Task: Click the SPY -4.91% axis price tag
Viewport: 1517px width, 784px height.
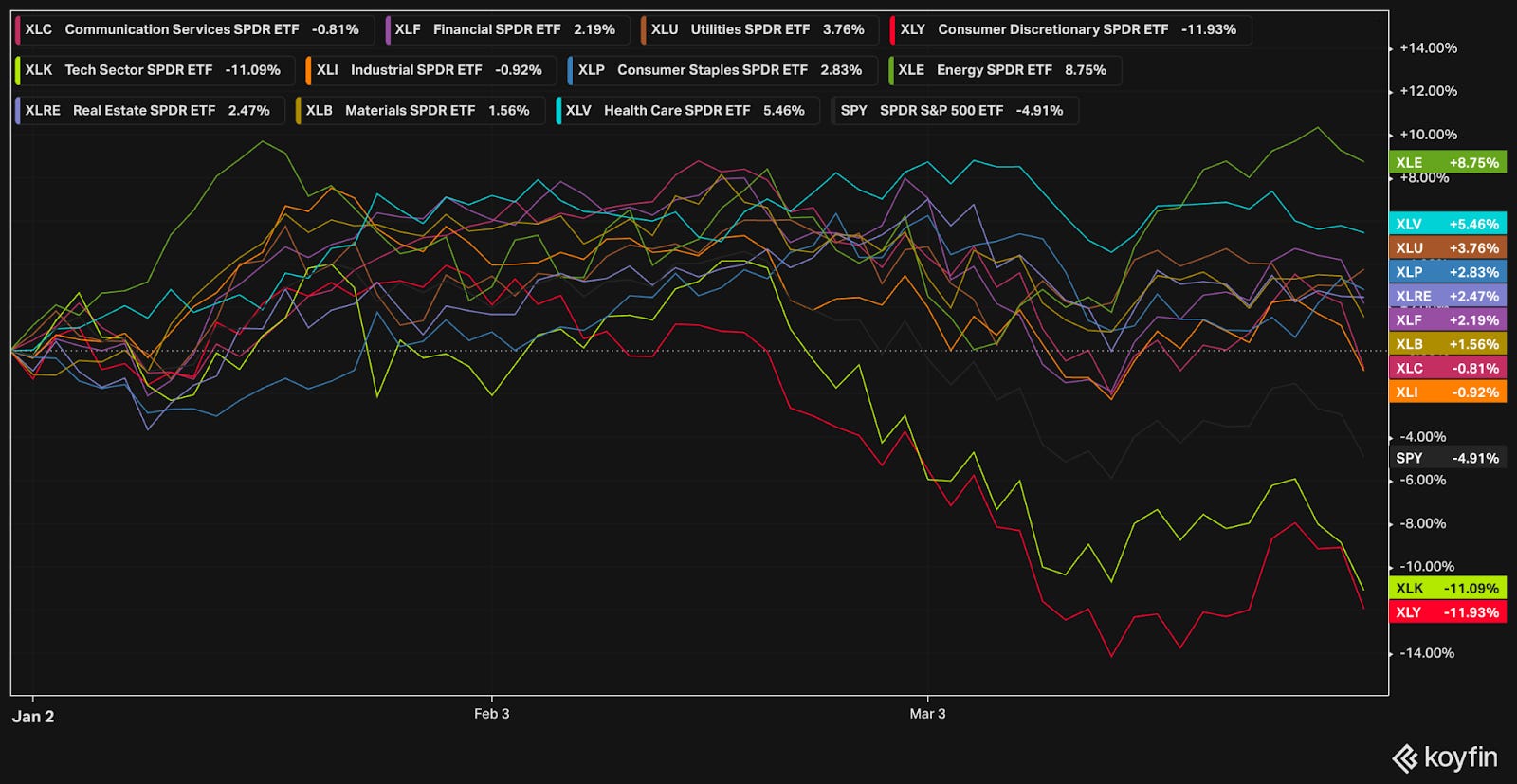Action: (1448, 458)
